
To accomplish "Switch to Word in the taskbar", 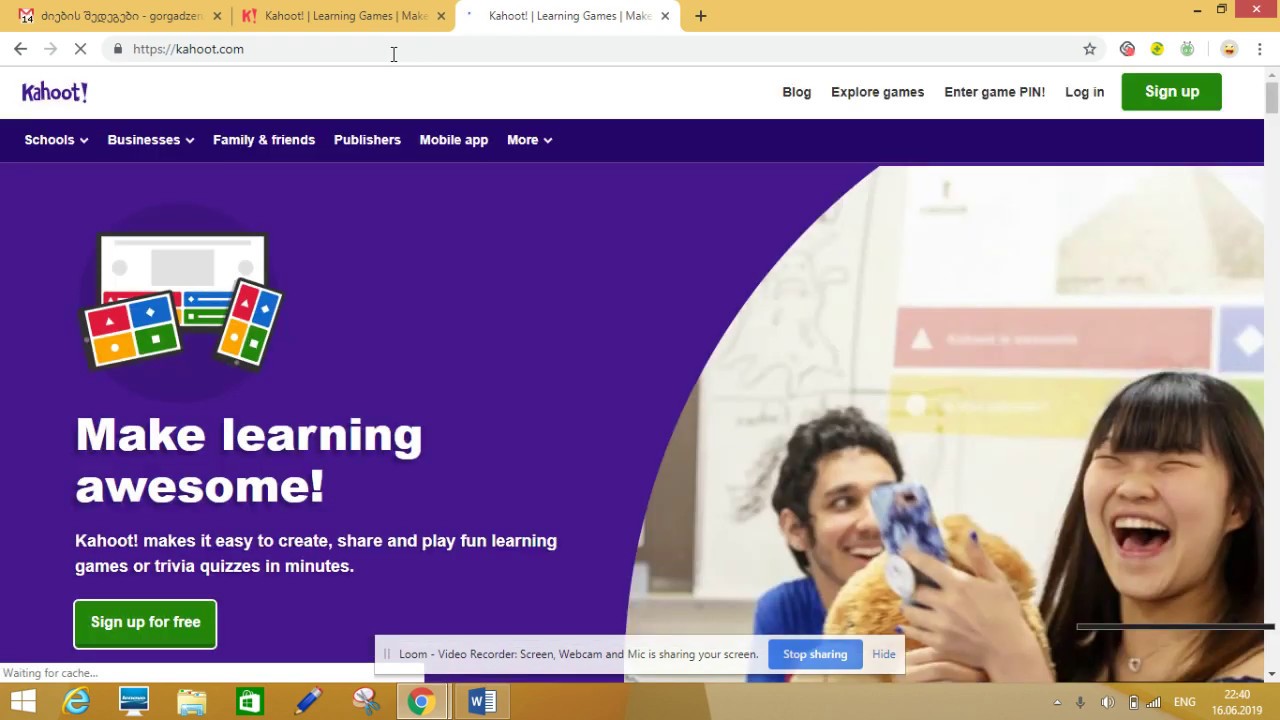I will 481,702.
